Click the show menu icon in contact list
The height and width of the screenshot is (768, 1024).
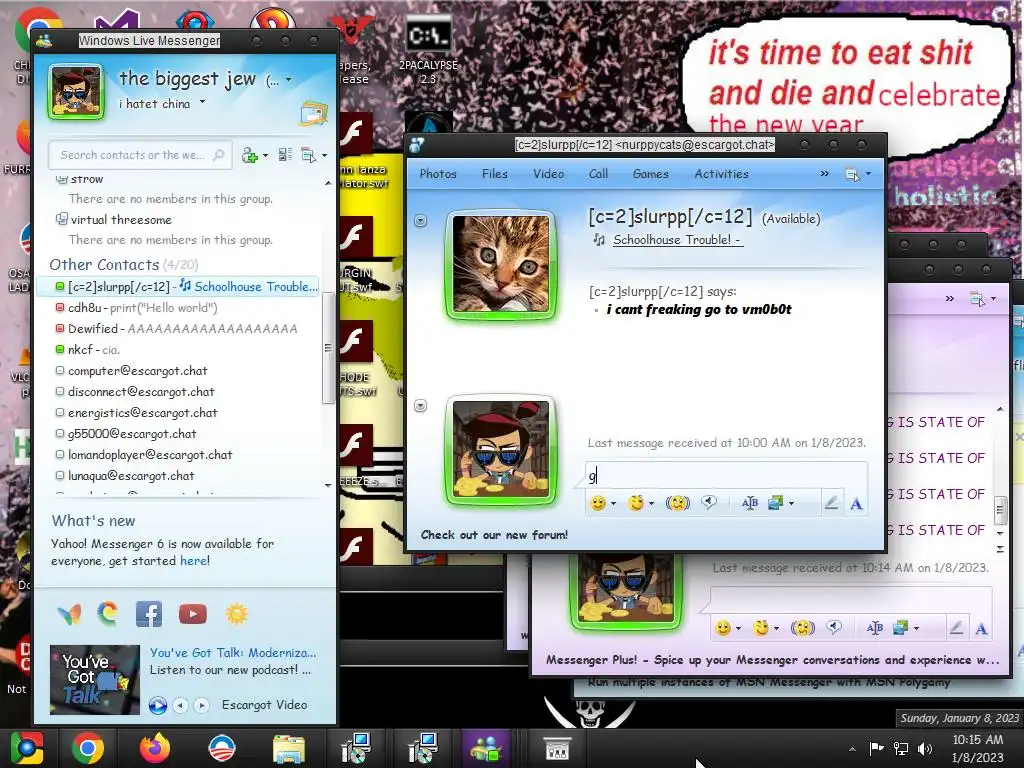point(308,155)
